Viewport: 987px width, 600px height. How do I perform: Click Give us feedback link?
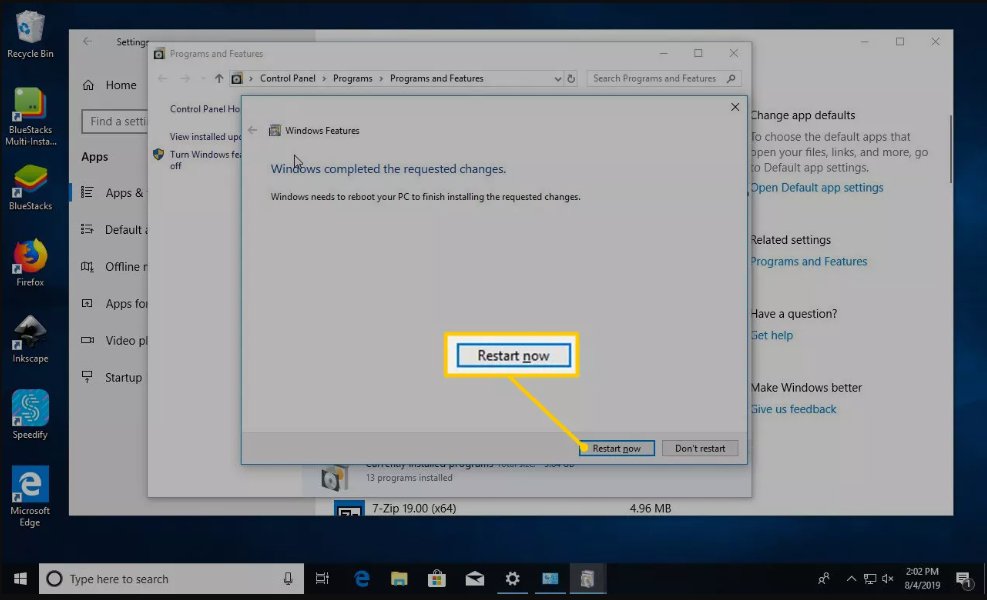[794, 409]
